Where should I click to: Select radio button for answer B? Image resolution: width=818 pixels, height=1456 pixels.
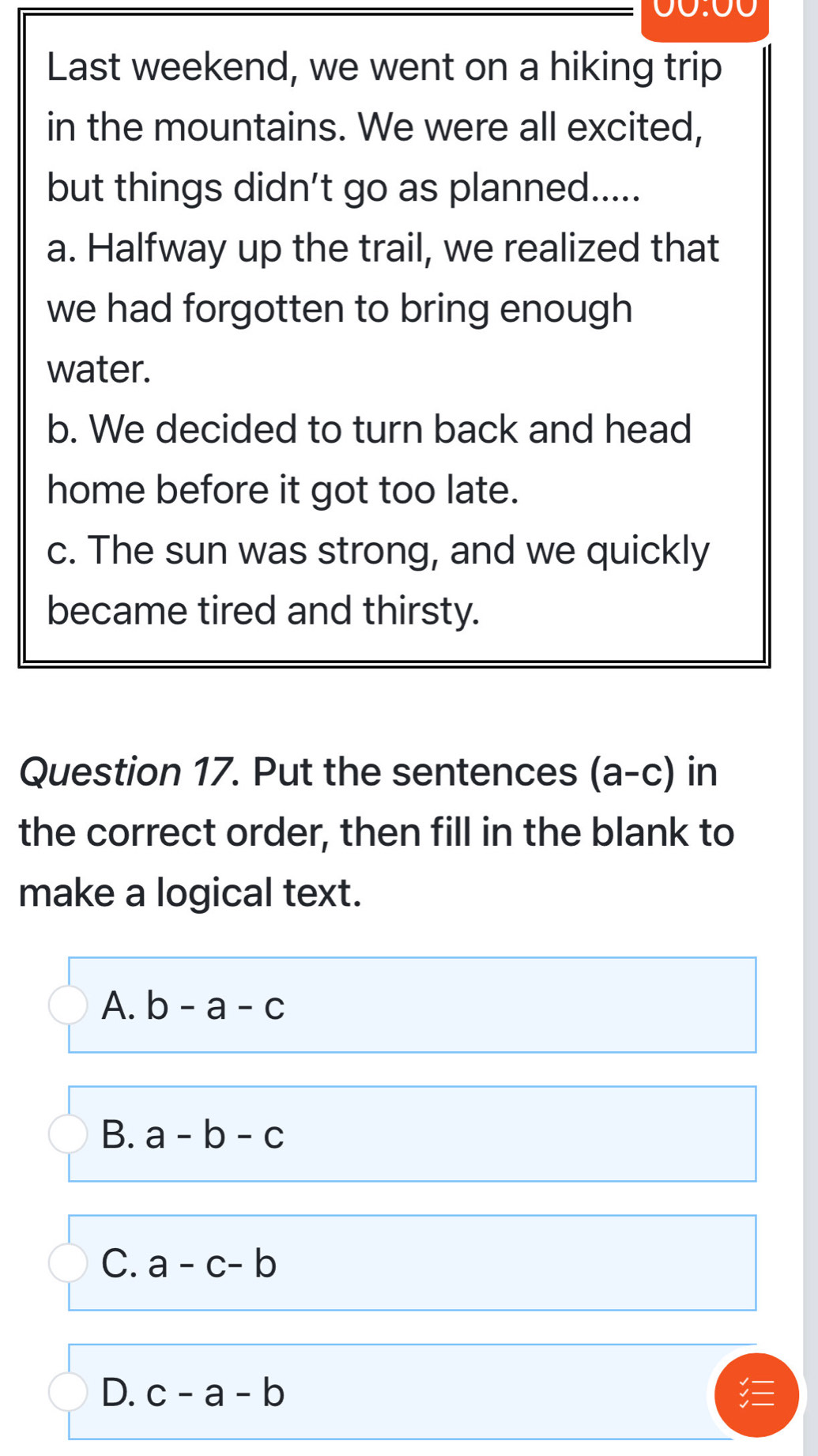(x=68, y=1133)
